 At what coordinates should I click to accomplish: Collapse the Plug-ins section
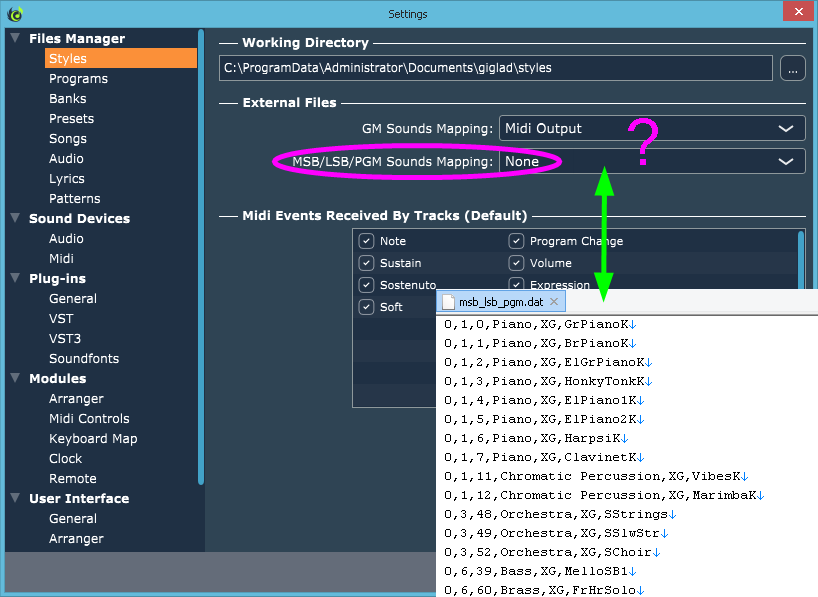pyautogui.click(x=15, y=278)
